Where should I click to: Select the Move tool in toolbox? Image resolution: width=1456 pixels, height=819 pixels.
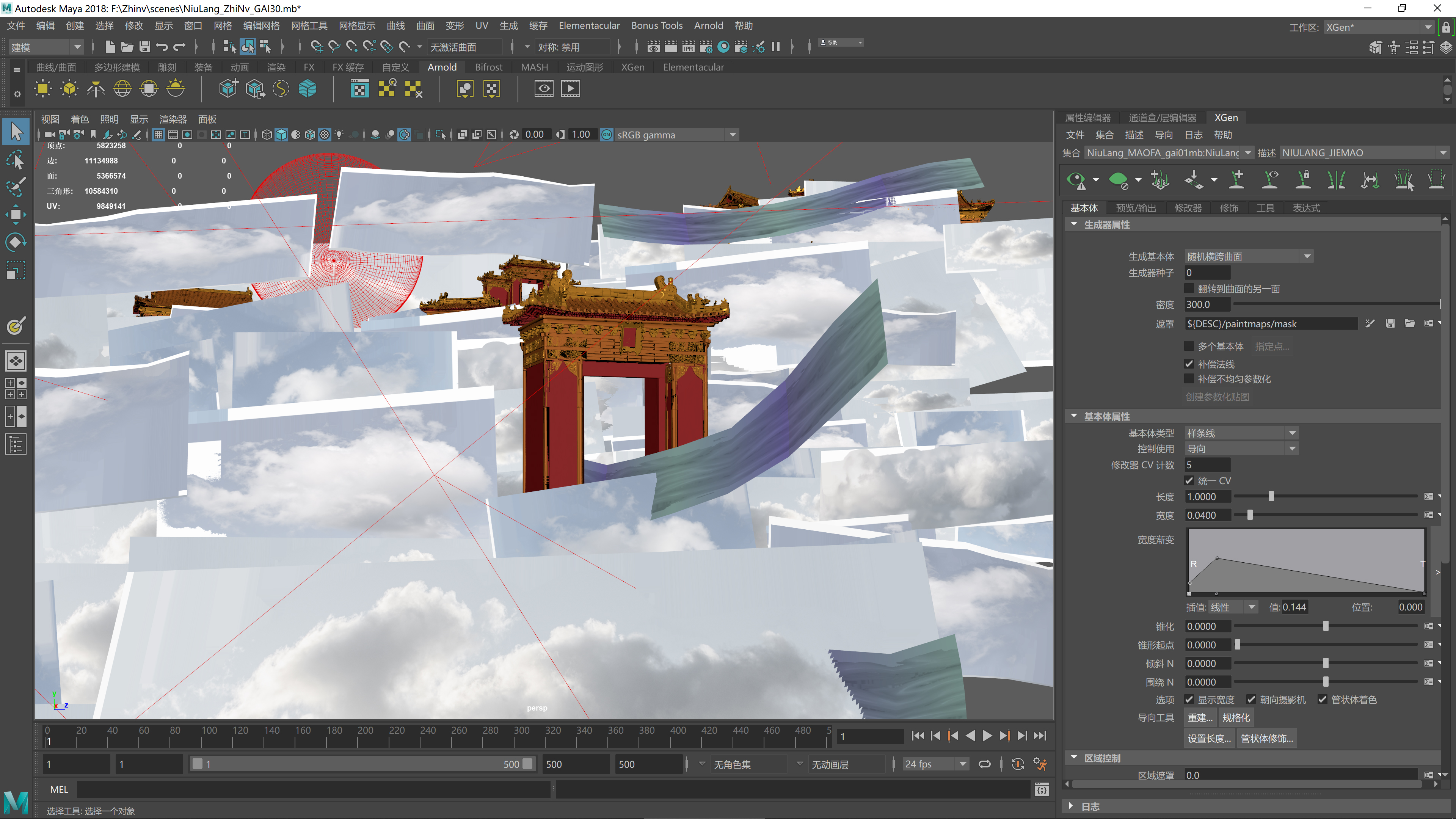[x=16, y=215]
